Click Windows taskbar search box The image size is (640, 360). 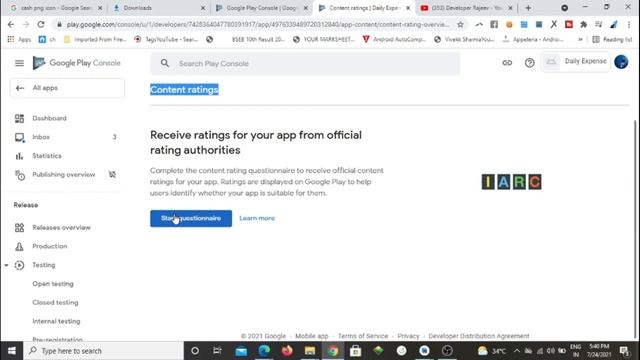(104, 351)
